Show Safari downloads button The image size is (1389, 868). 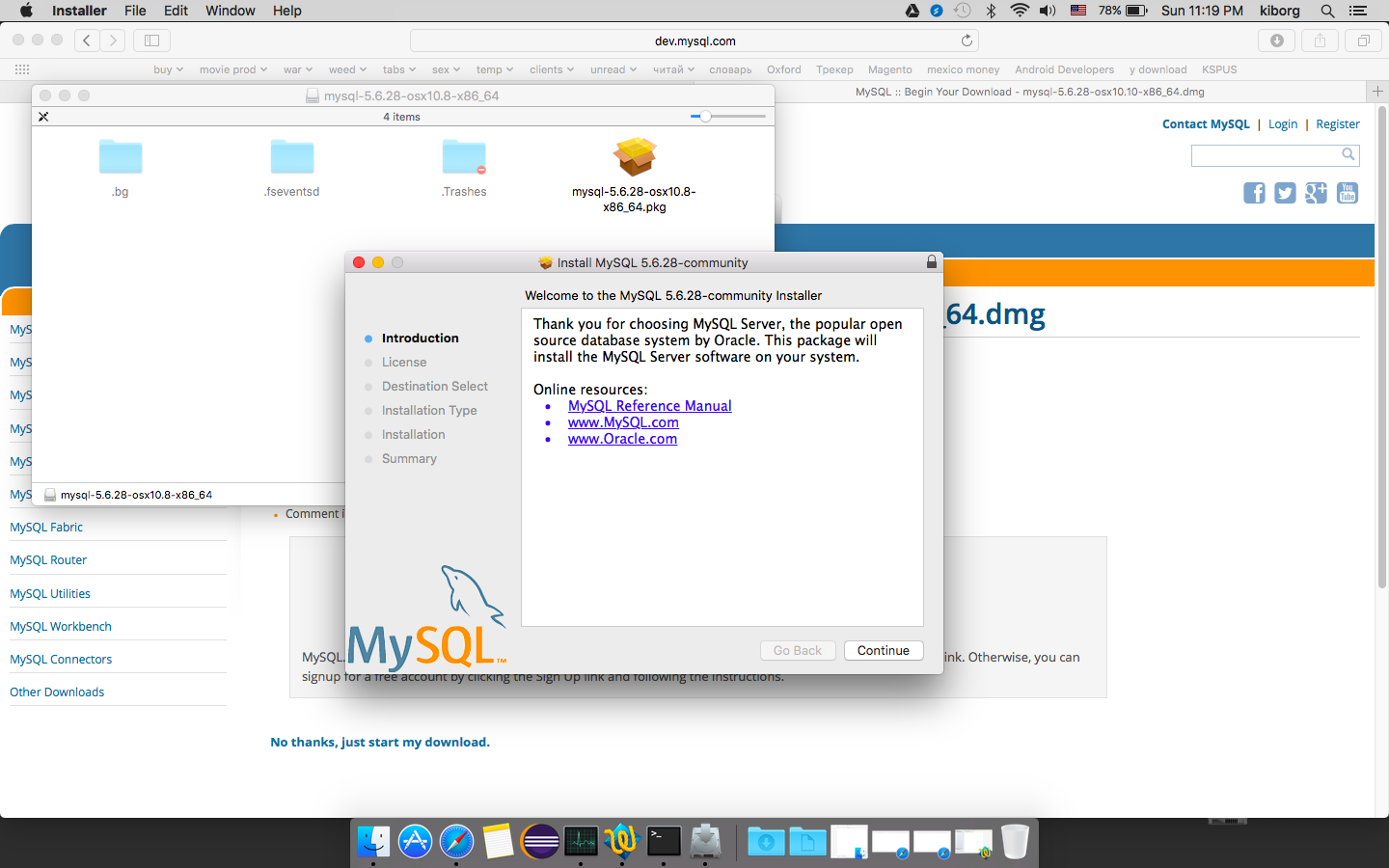1277,41
